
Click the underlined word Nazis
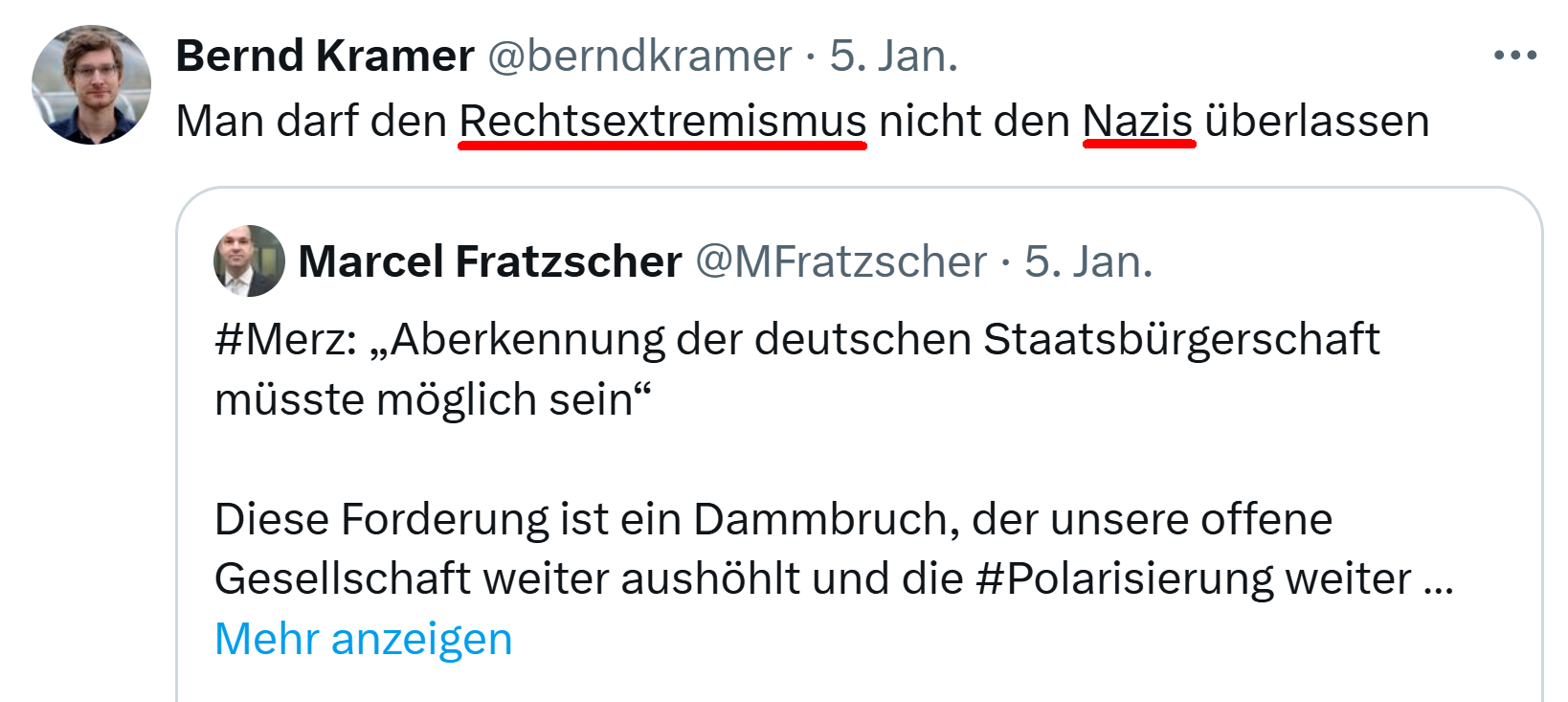[x=1137, y=122]
